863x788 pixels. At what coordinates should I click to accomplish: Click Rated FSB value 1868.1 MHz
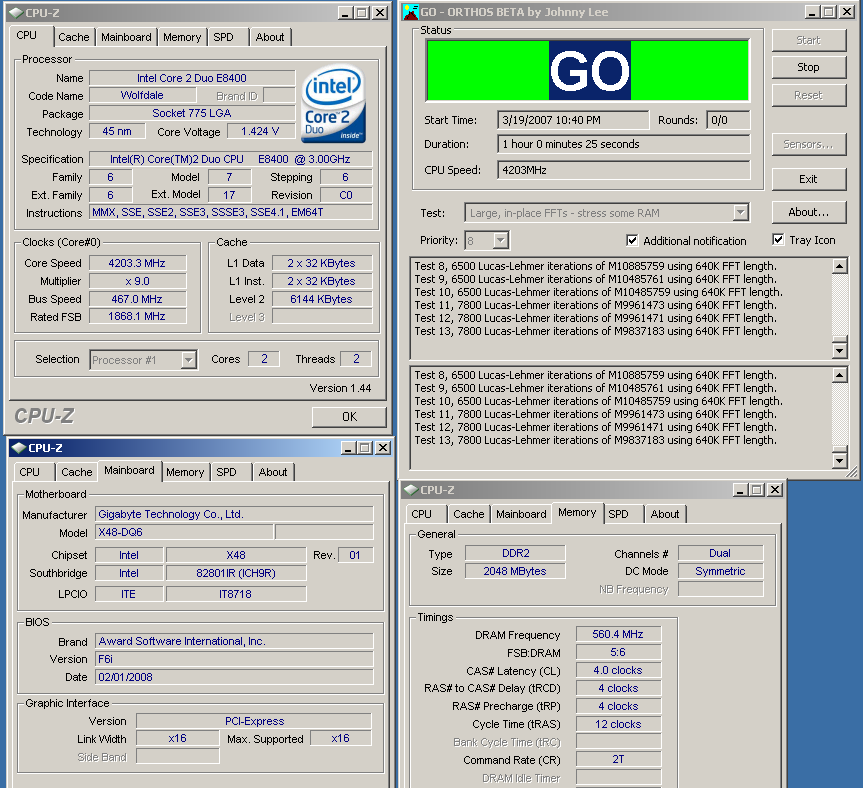[137, 316]
